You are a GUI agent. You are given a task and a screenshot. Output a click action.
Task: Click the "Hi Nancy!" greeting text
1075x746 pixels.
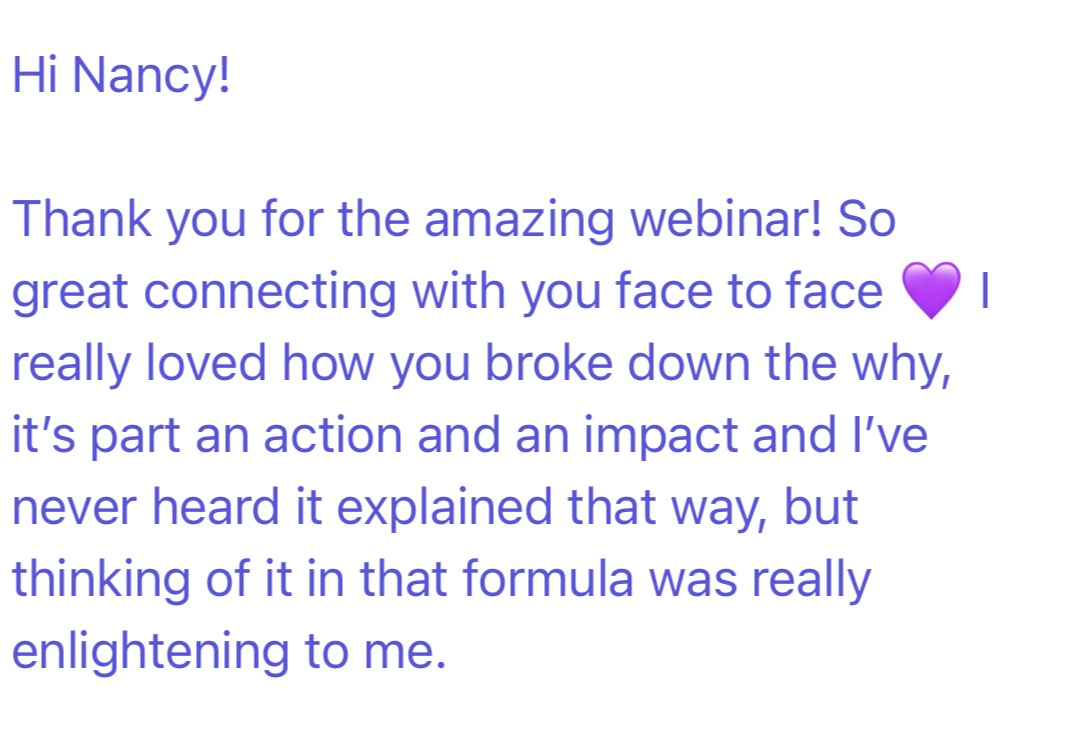pyautogui.click(x=121, y=75)
